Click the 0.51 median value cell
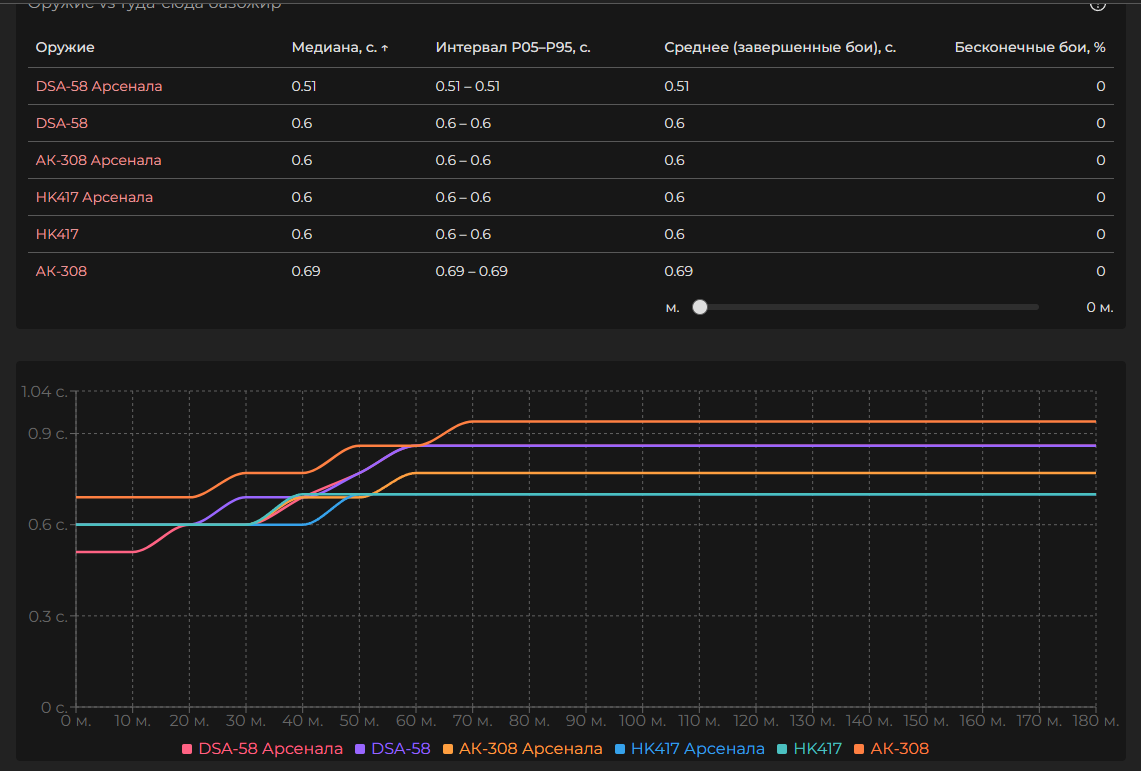 [303, 86]
